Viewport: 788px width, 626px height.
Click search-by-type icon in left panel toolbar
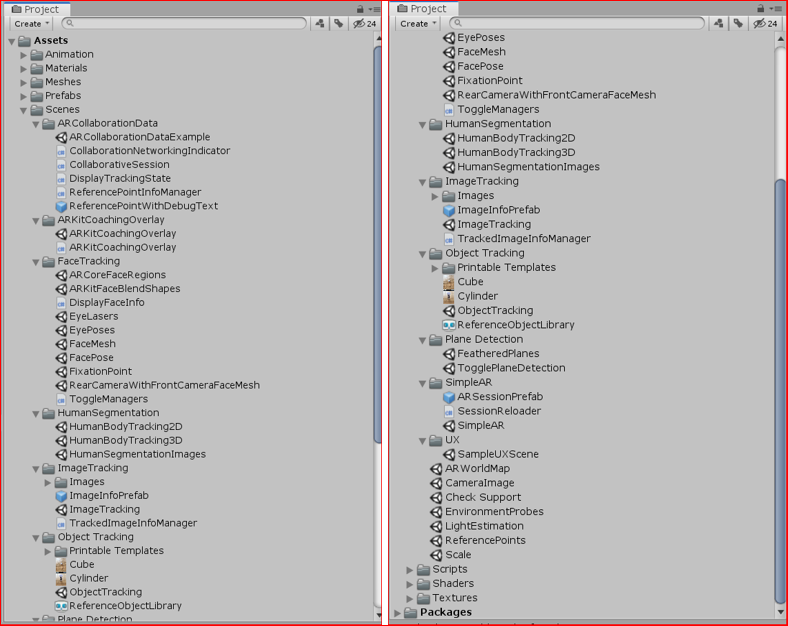point(320,24)
